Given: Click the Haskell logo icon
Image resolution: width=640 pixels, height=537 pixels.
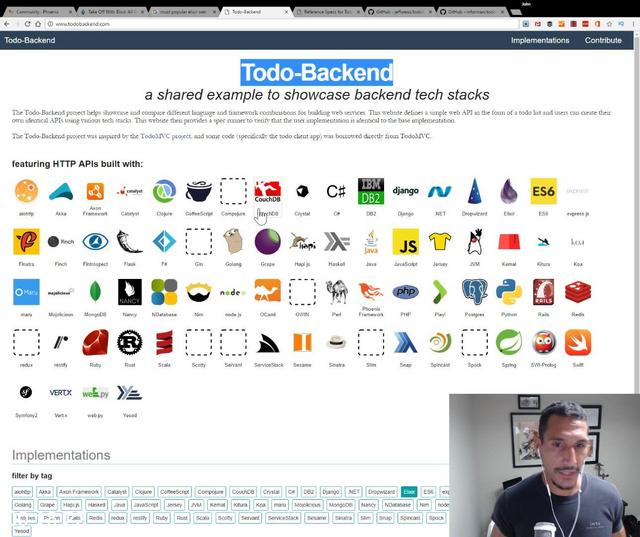Looking at the screenshot, I should pos(336,242).
